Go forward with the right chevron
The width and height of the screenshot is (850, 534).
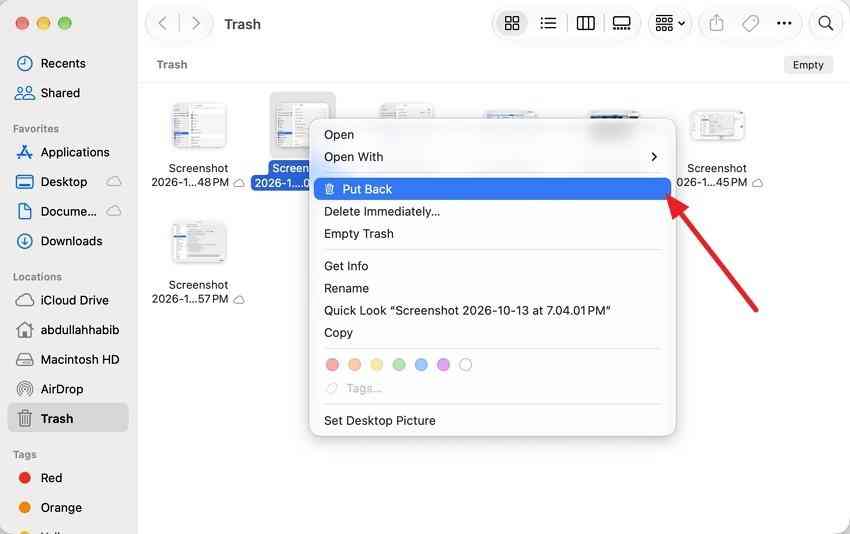click(x=196, y=23)
